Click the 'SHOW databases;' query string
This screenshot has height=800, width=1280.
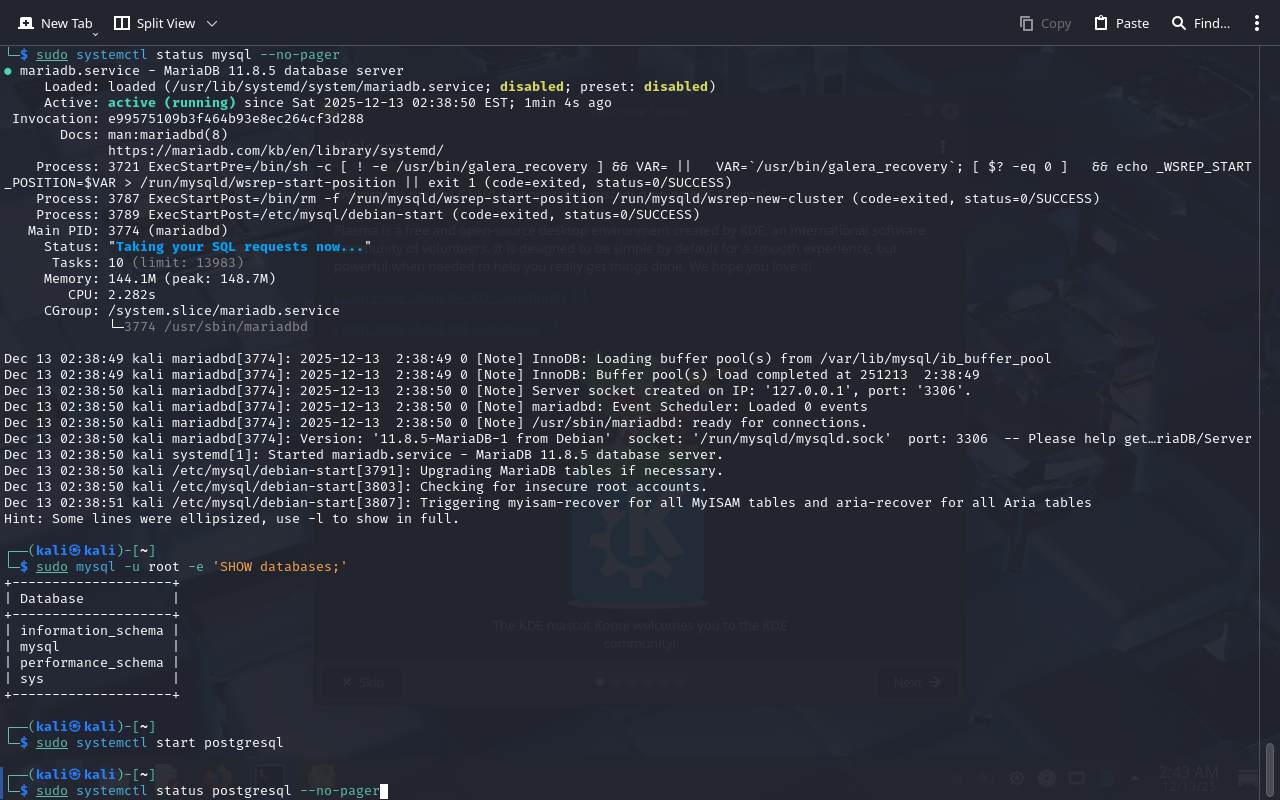coord(279,567)
